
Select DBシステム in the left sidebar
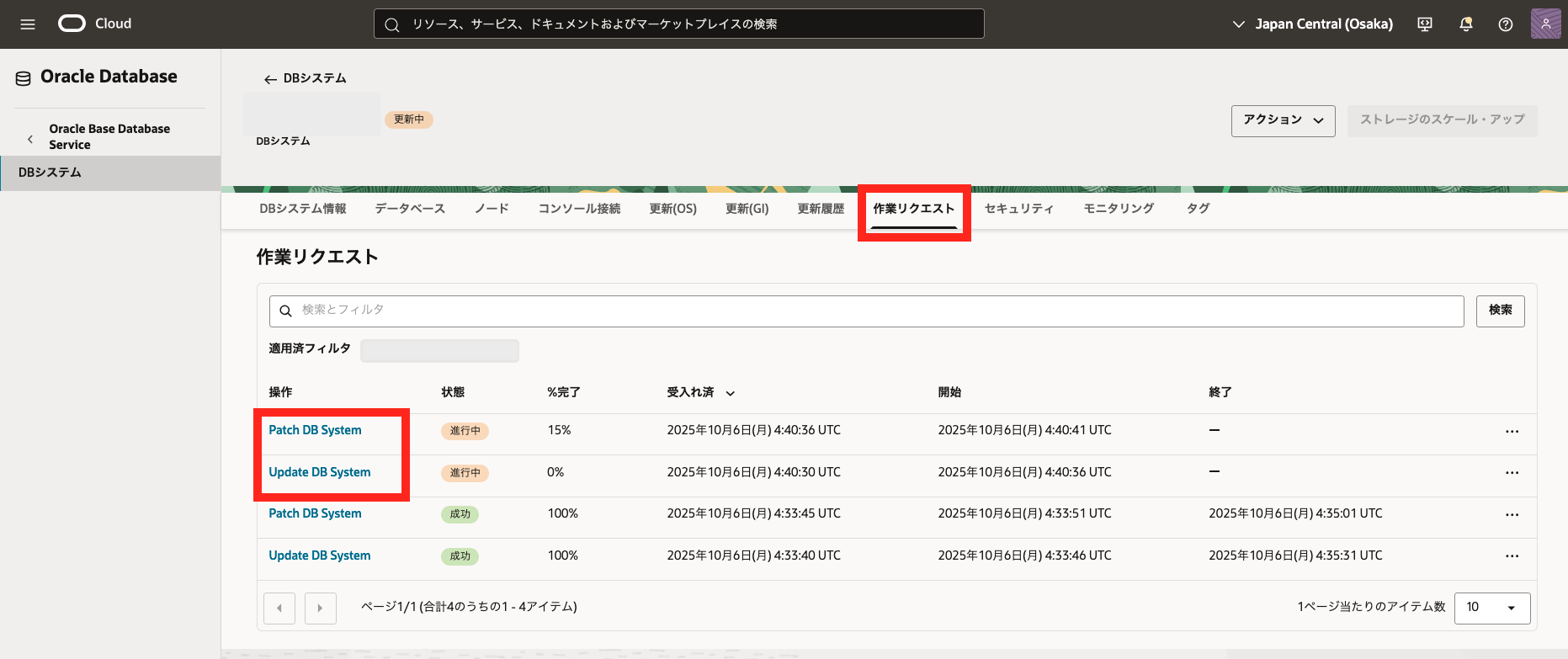[x=50, y=173]
